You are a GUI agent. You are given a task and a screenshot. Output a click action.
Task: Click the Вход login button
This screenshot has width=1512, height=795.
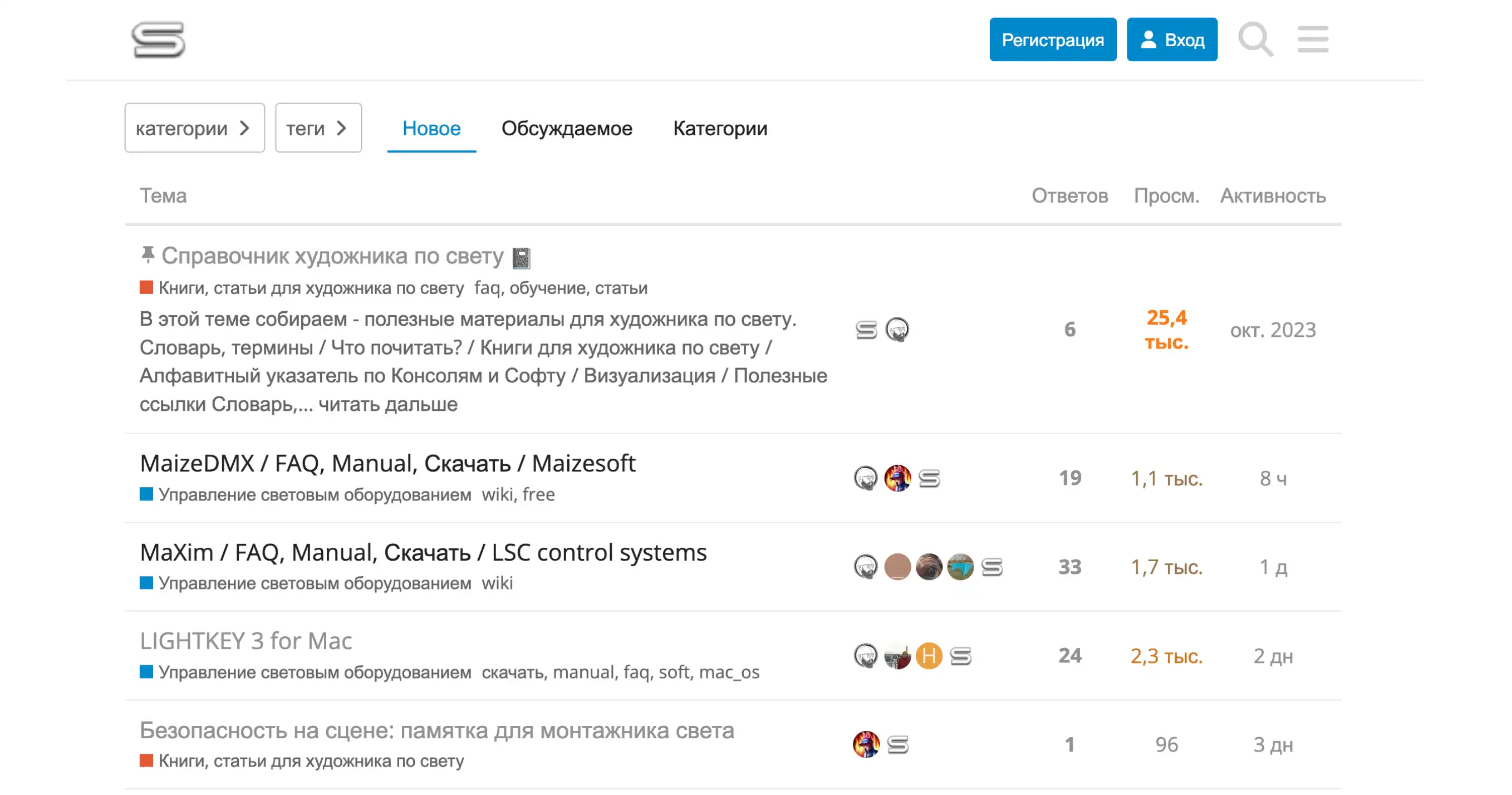click(1171, 40)
